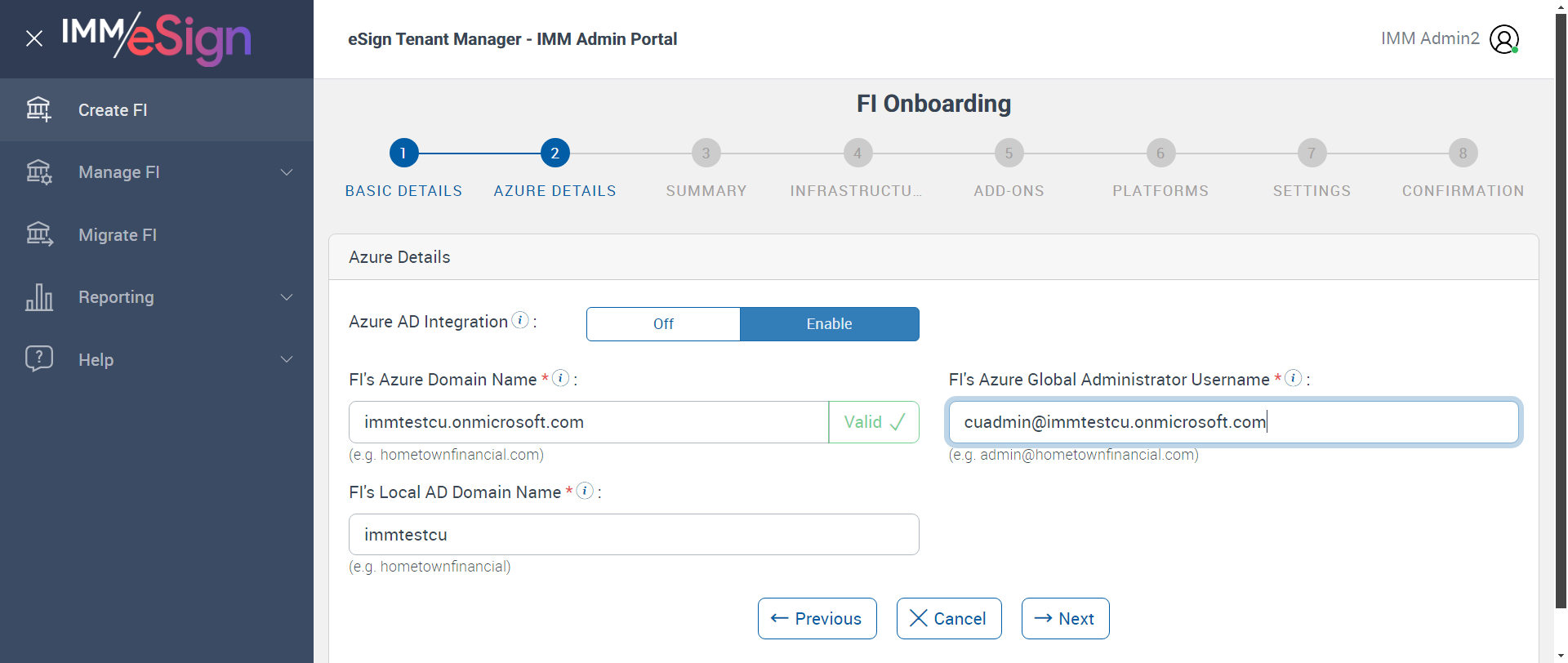Viewport: 1568px width, 663px height.
Task: Go to step 1 Basic Details
Action: pos(403,154)
